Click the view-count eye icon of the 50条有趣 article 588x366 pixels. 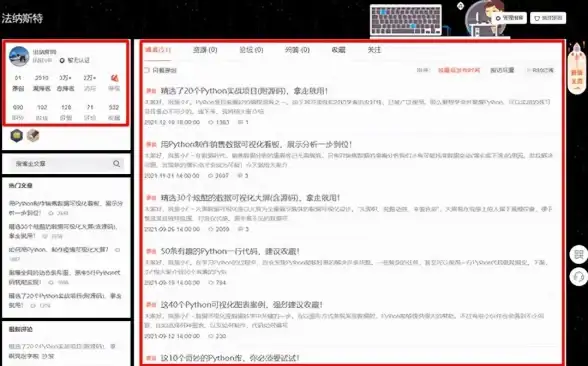tap(211, 282)
